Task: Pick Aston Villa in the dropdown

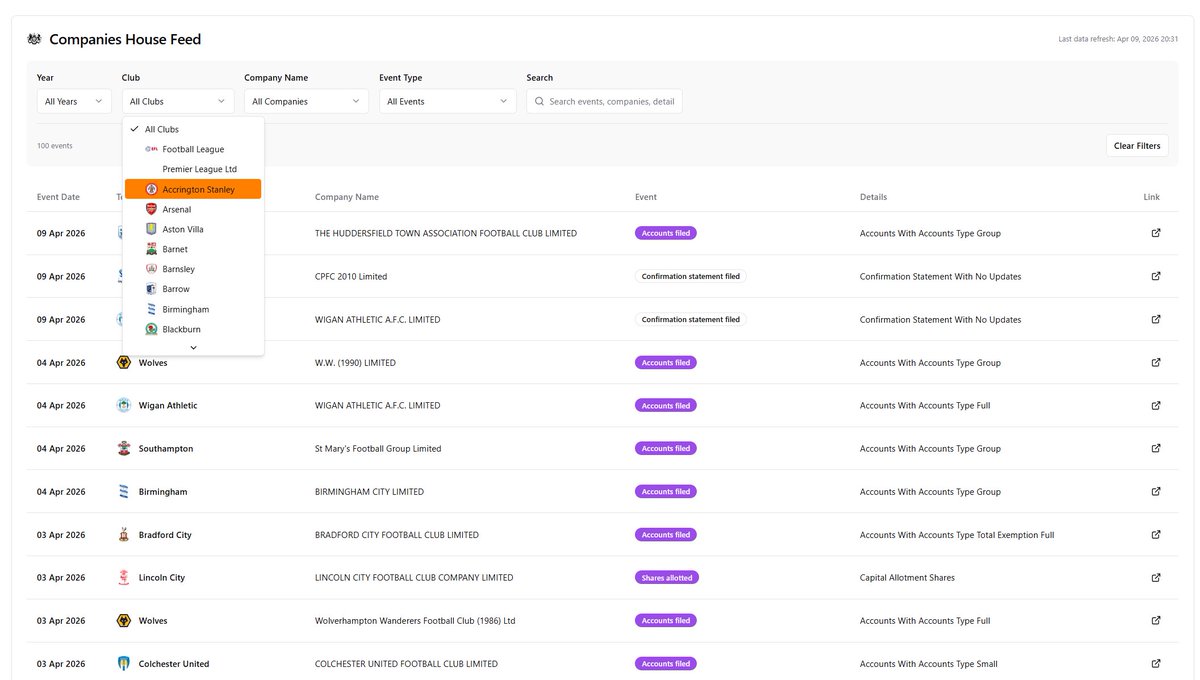Action: [193, 229]
